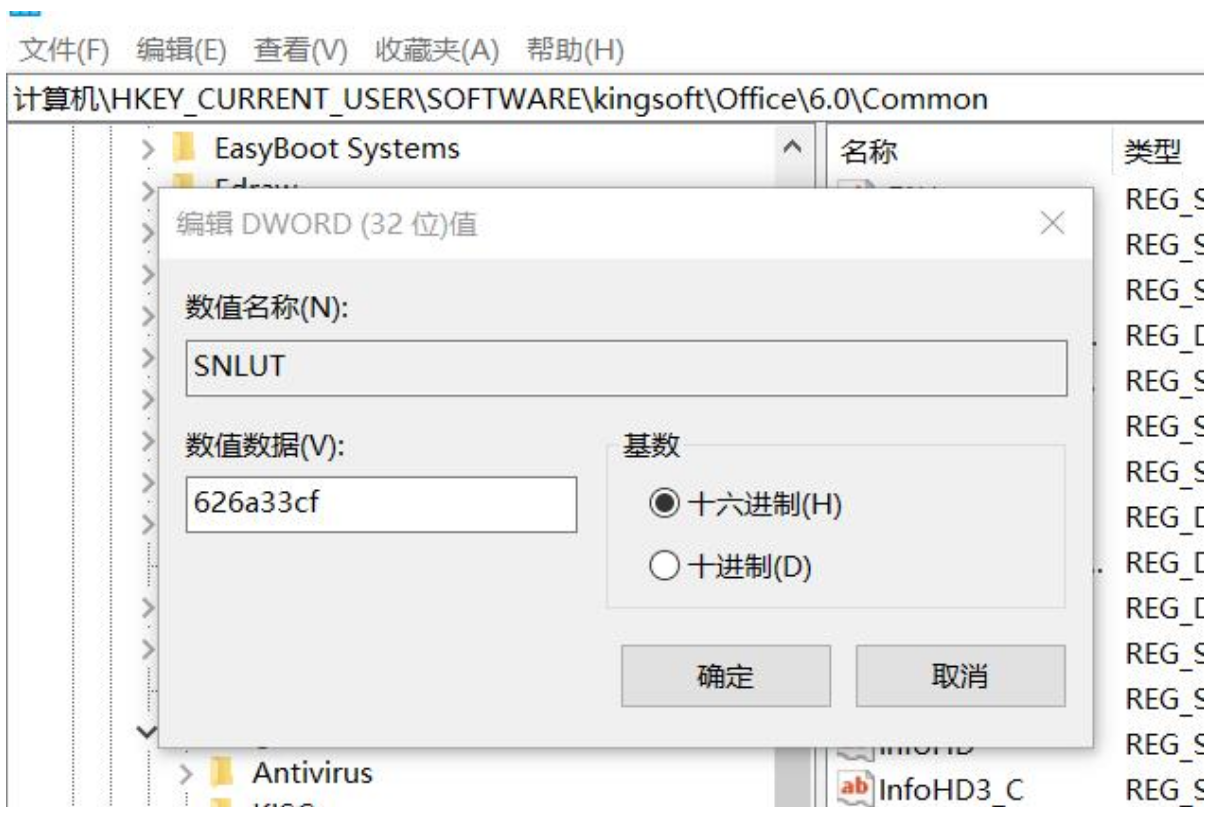Select the 十进制(D) decimal radio button
The height and width of the screenshot is (822, 1220).
[664, 568]
